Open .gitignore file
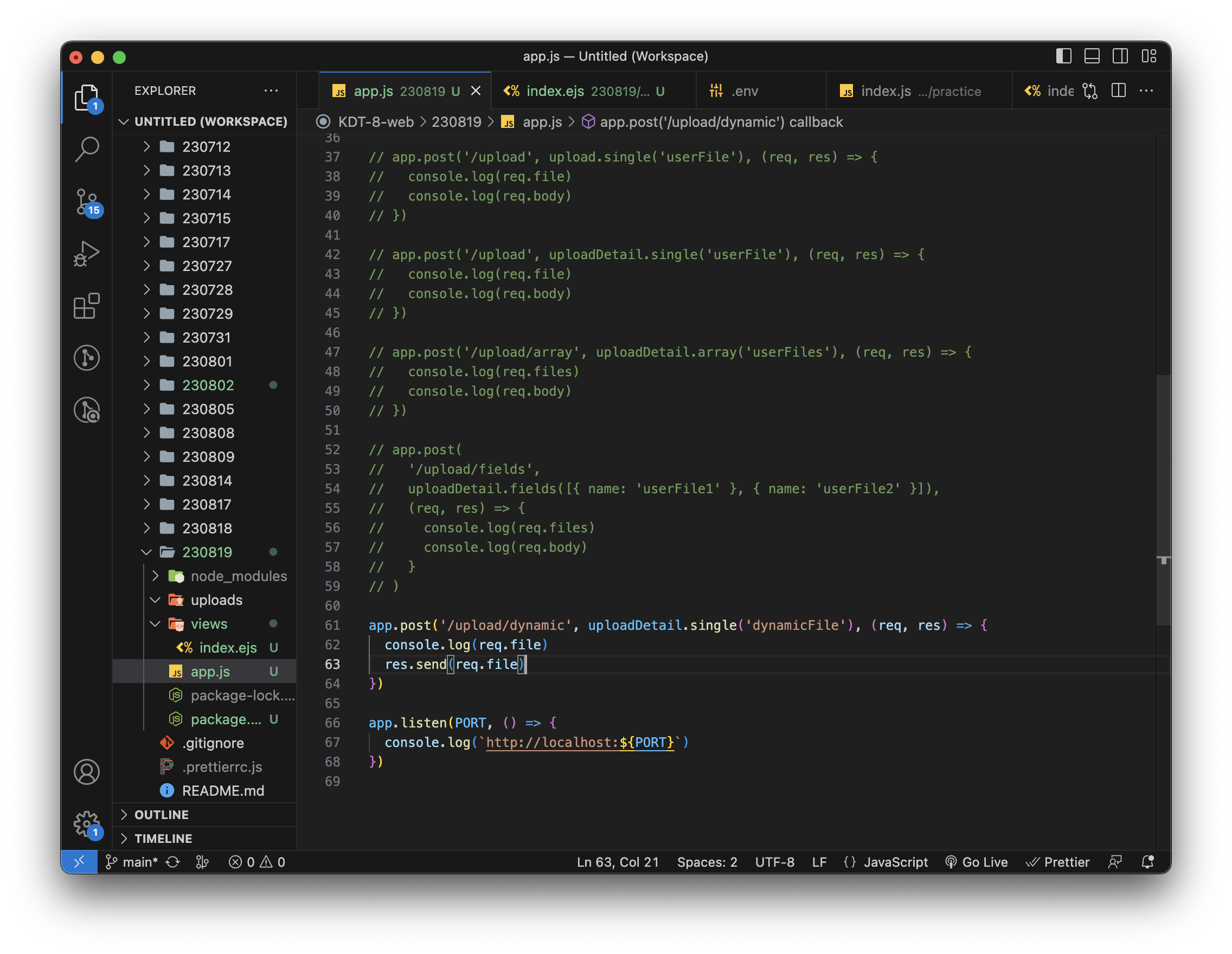 click(205, 743)
